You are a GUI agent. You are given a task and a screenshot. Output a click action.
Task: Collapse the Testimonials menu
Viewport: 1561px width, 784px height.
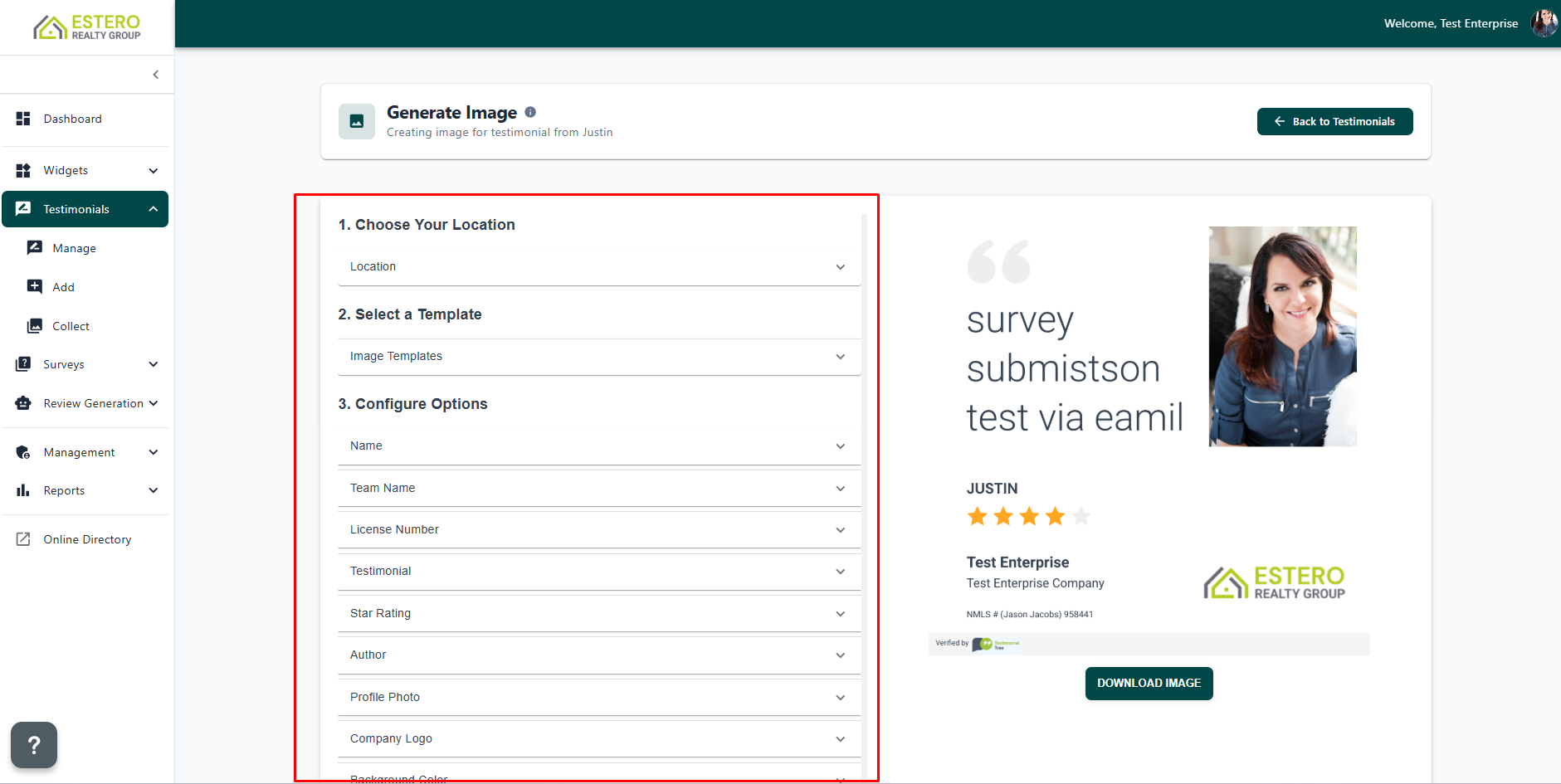pos(85,209)
